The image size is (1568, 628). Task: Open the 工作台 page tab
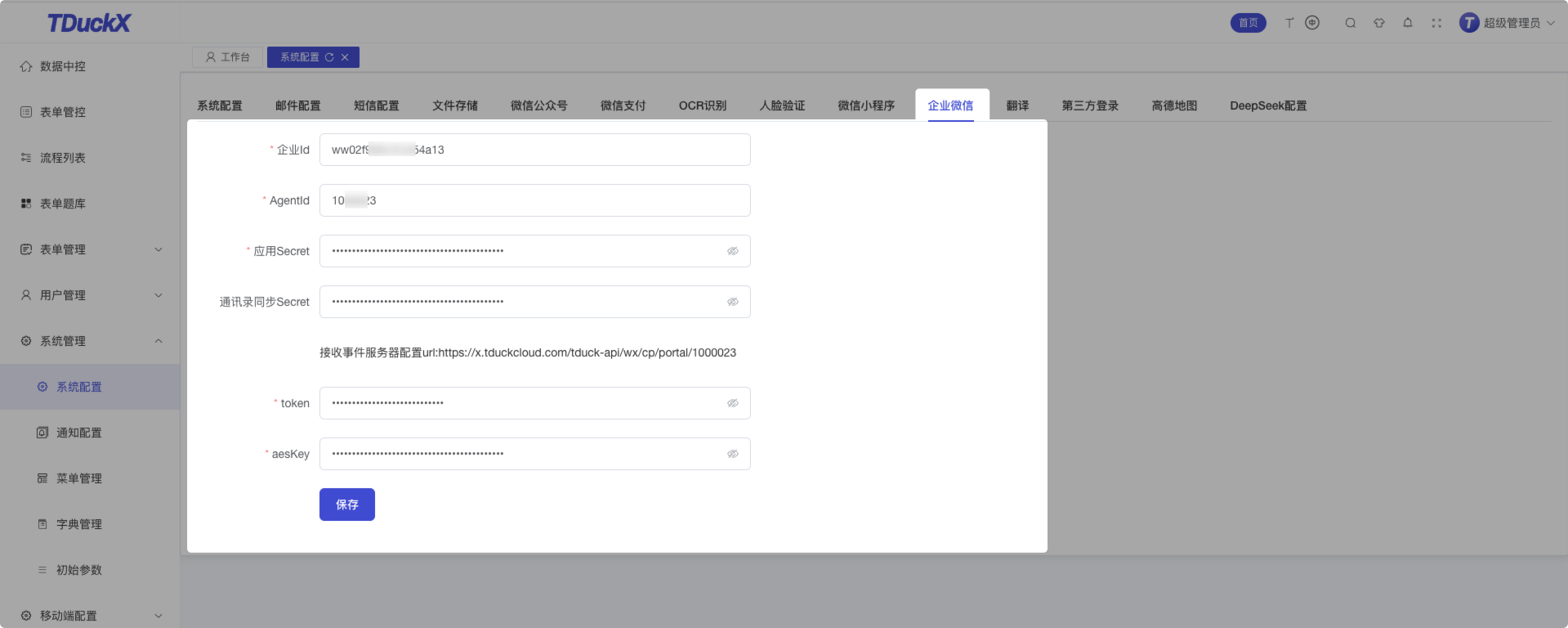tap(228, 57)
